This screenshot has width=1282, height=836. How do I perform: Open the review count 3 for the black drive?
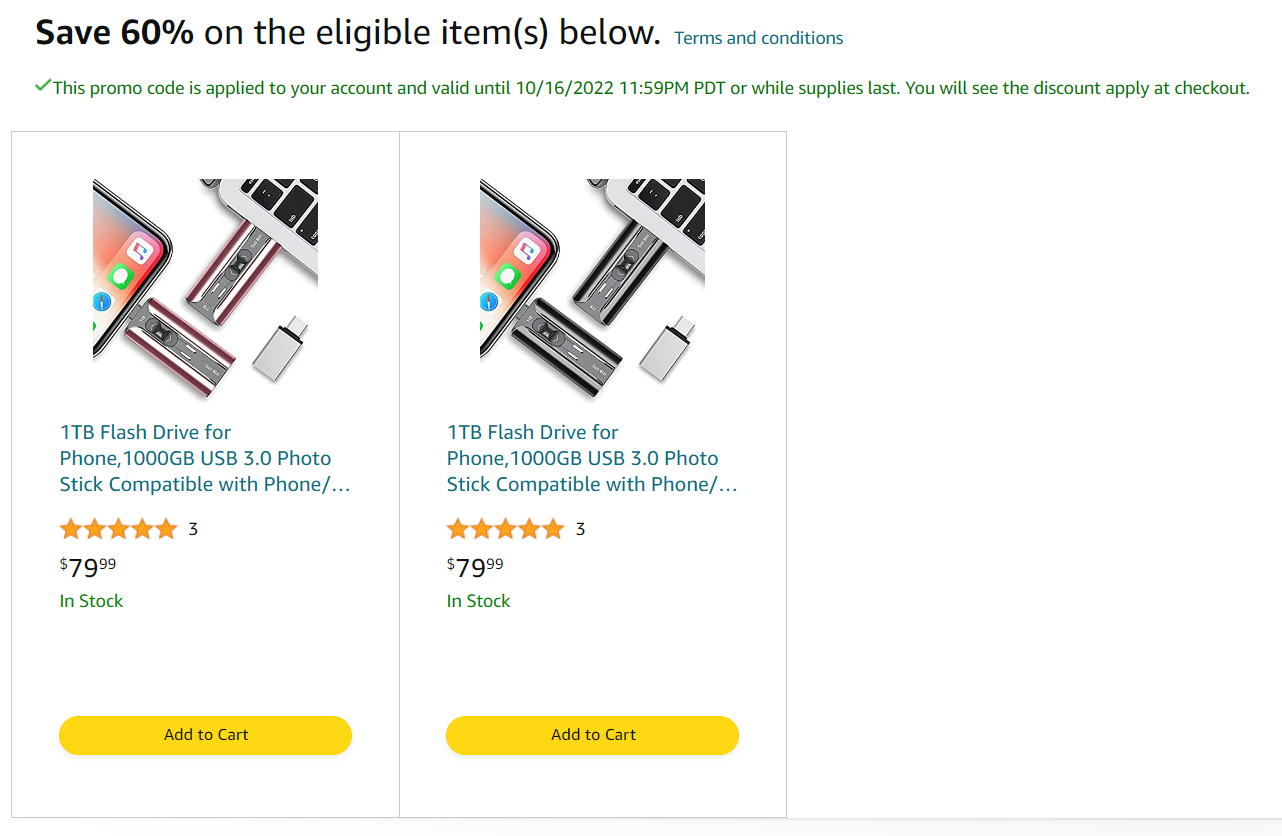(580, 529)
